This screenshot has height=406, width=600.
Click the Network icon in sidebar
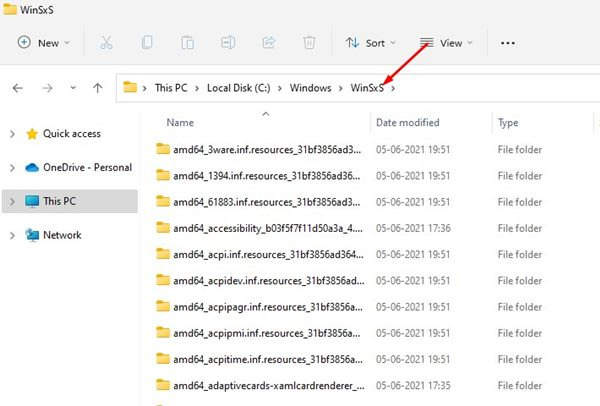32,235
